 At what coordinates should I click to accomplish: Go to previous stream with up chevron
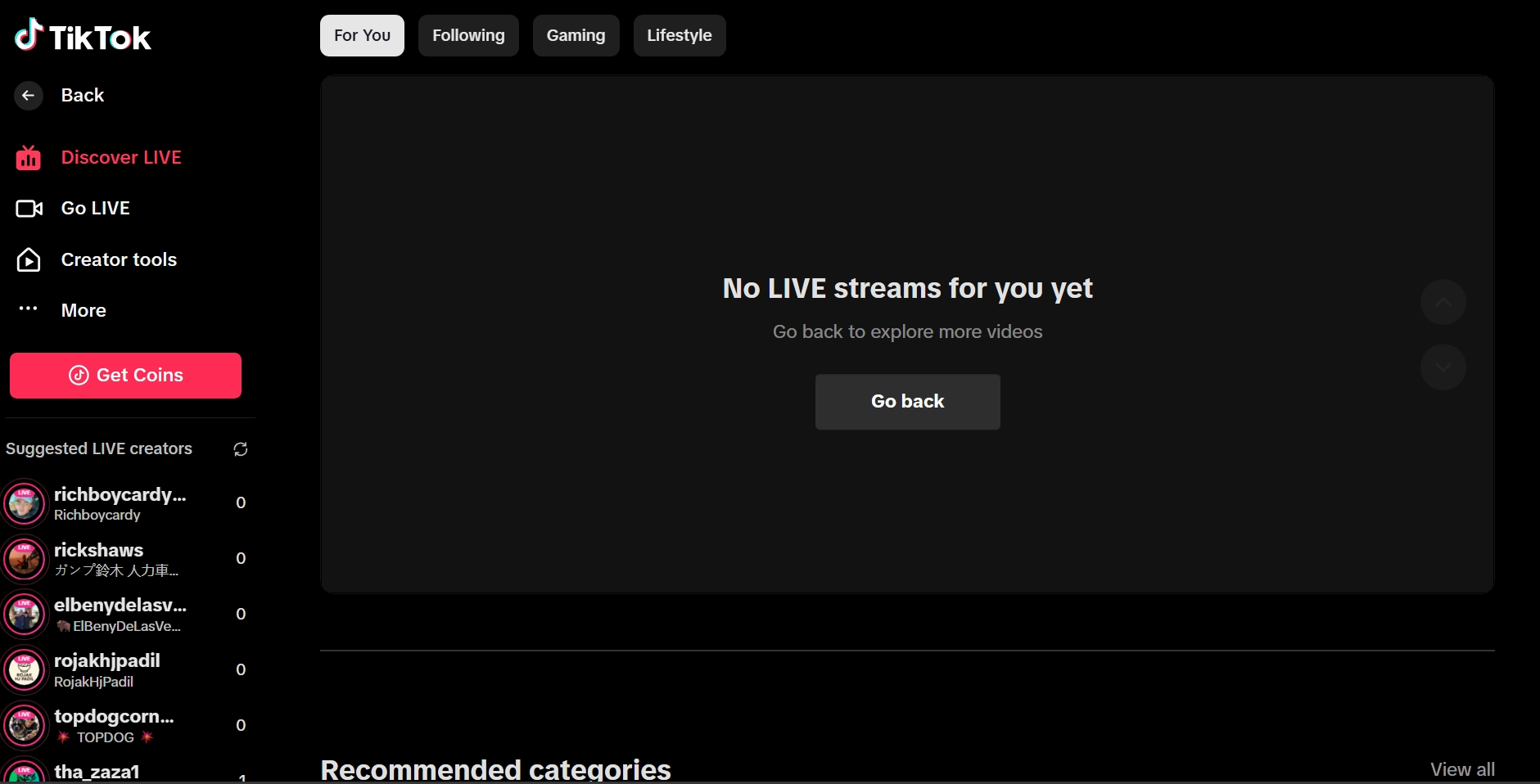(x=1443, y=302)
